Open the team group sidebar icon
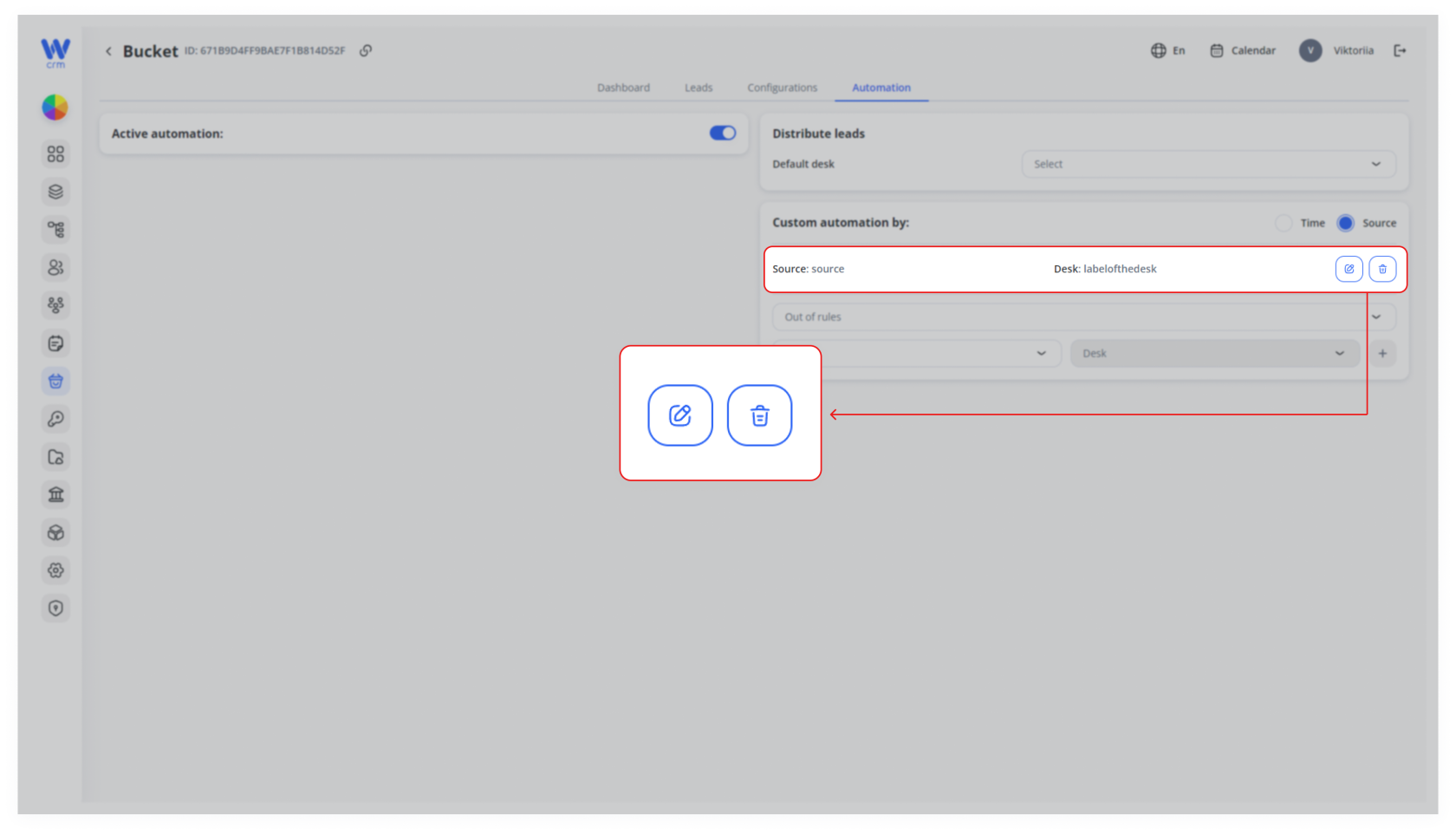1456x835 pixels. 55,305
